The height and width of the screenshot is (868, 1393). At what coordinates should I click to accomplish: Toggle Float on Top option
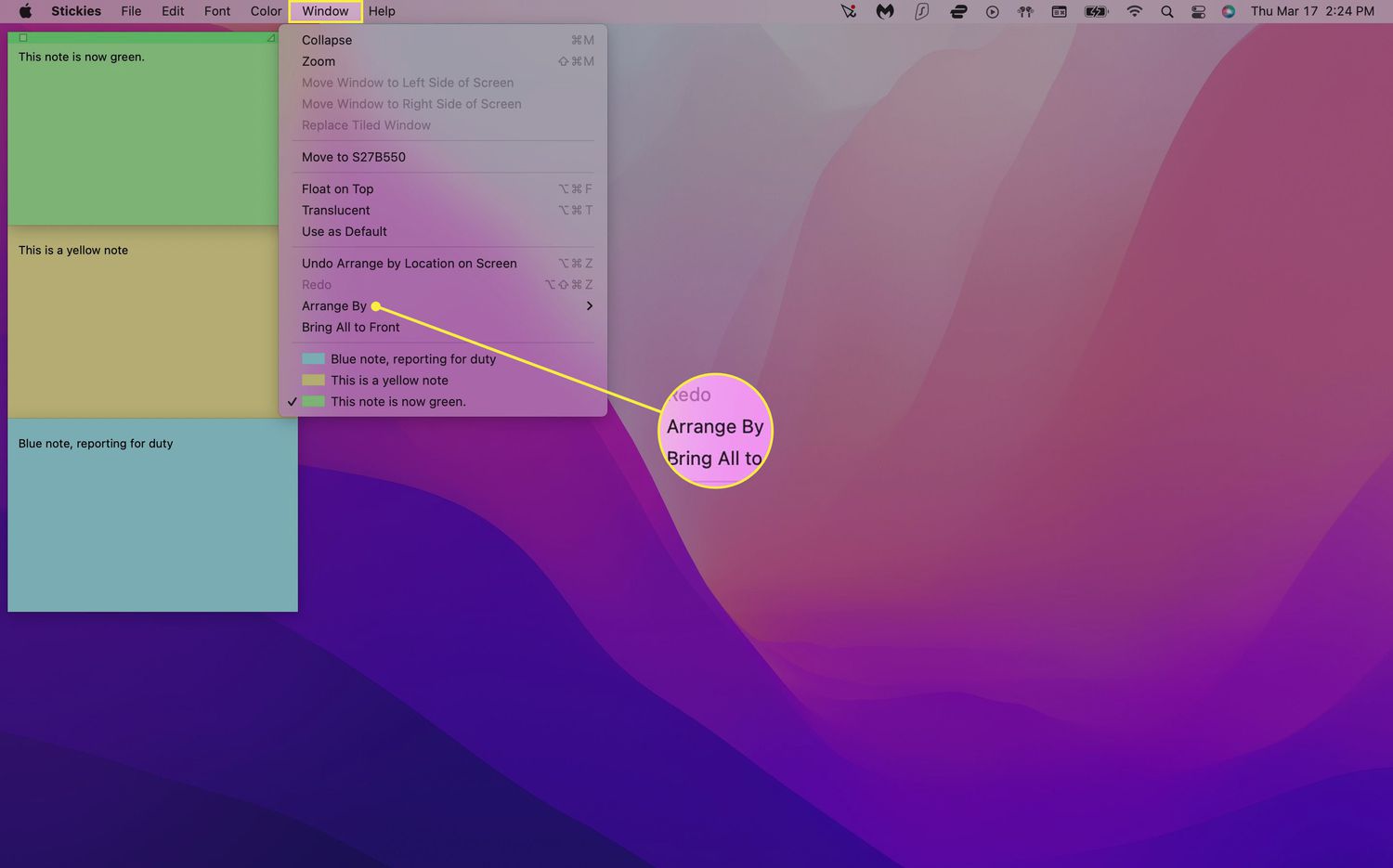[x=337, y=188]
